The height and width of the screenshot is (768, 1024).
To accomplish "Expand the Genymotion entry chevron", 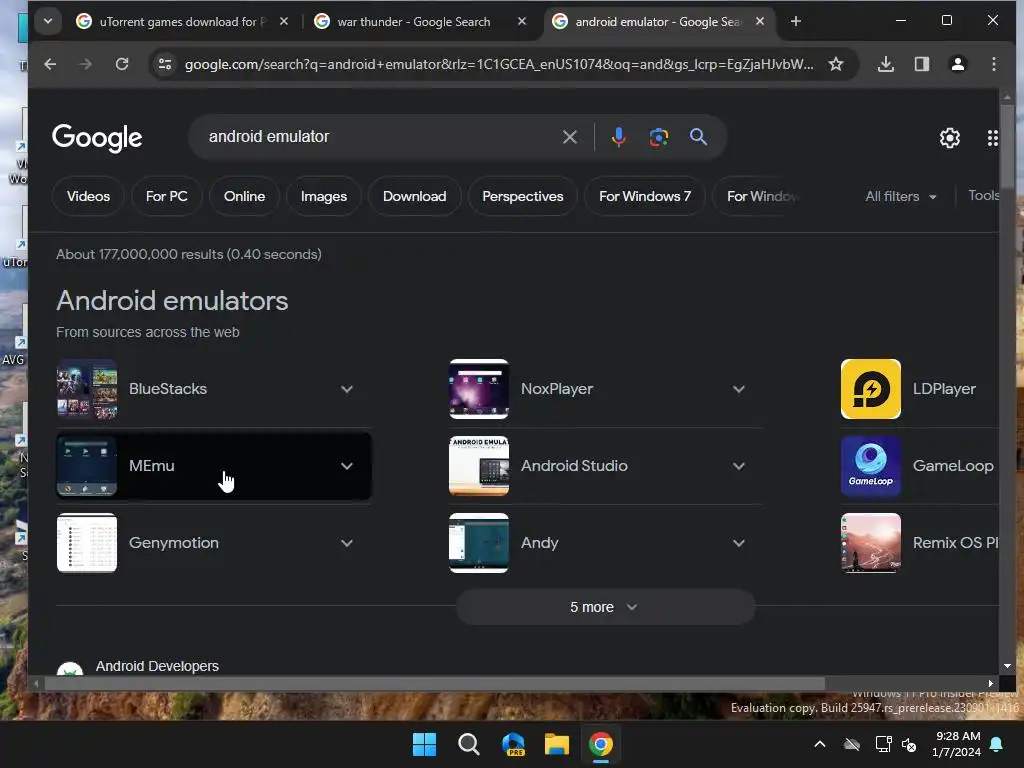I will (347, 543).
